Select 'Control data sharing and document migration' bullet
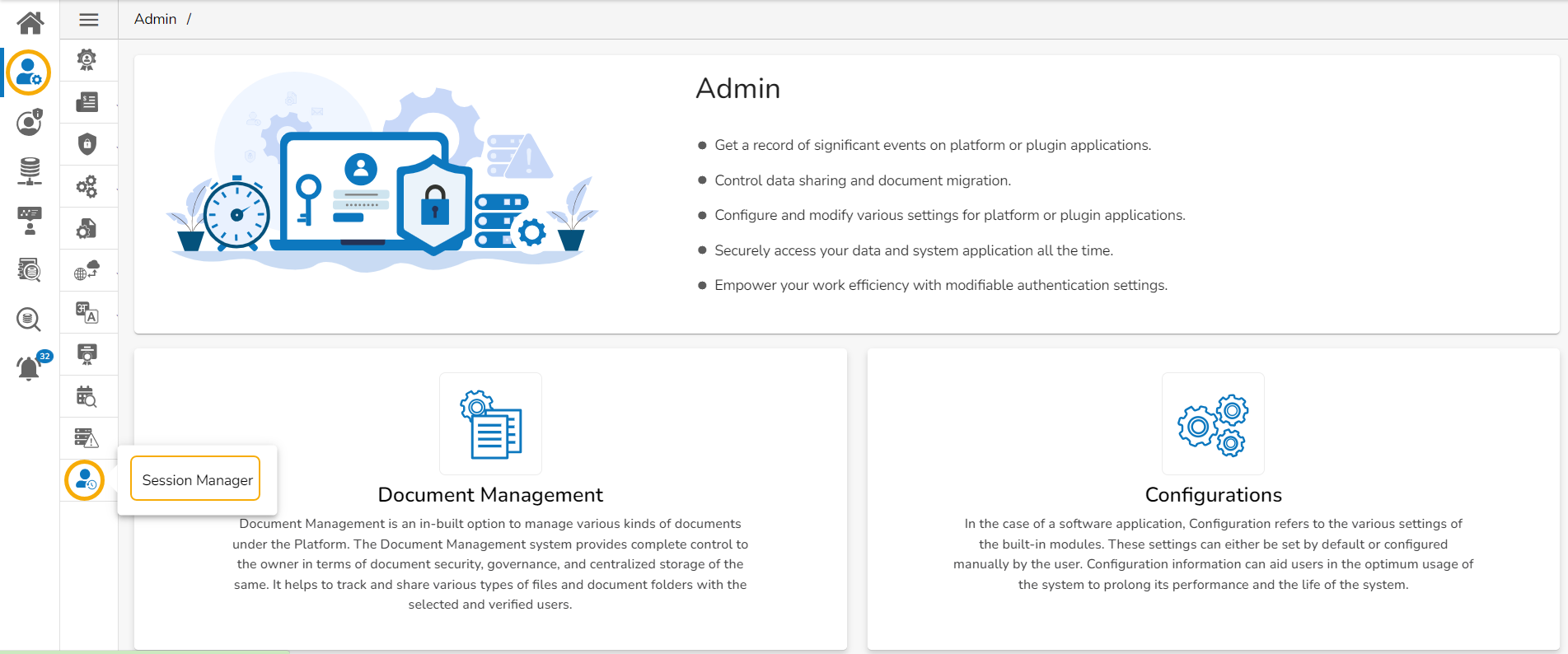 (x=863, y=180)
